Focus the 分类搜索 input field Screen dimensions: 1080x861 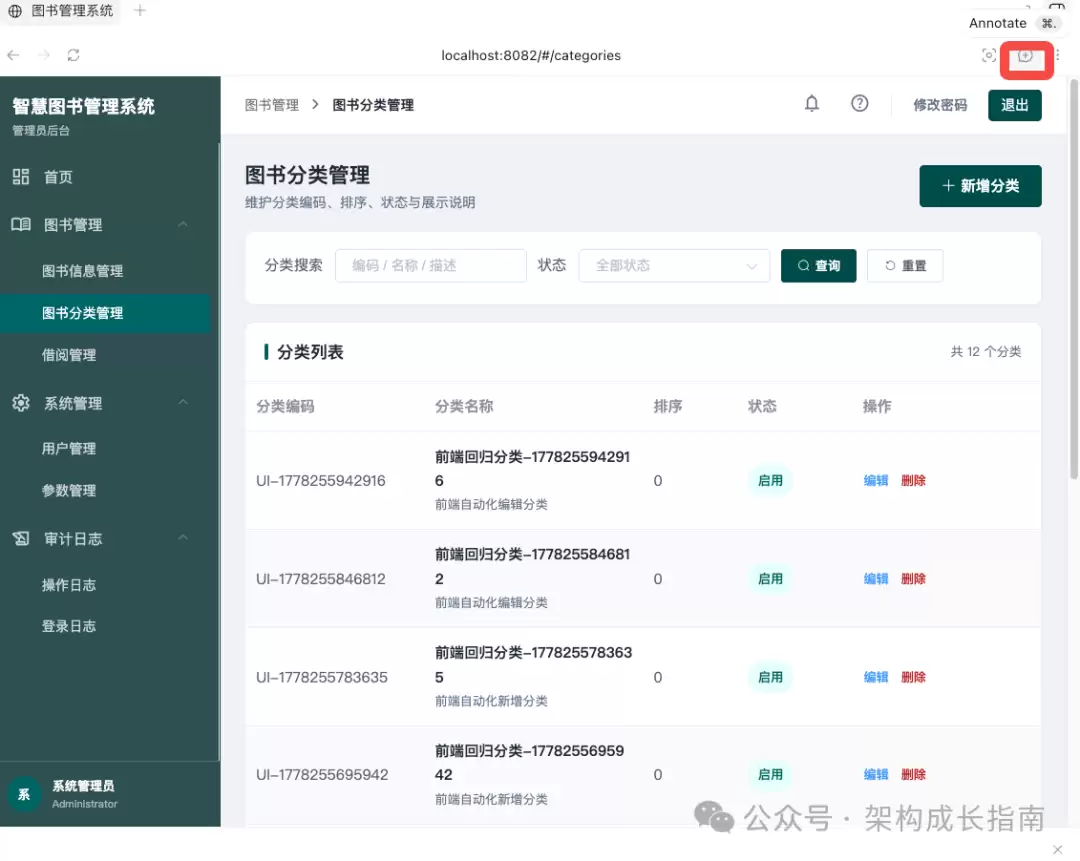(431, 265)
